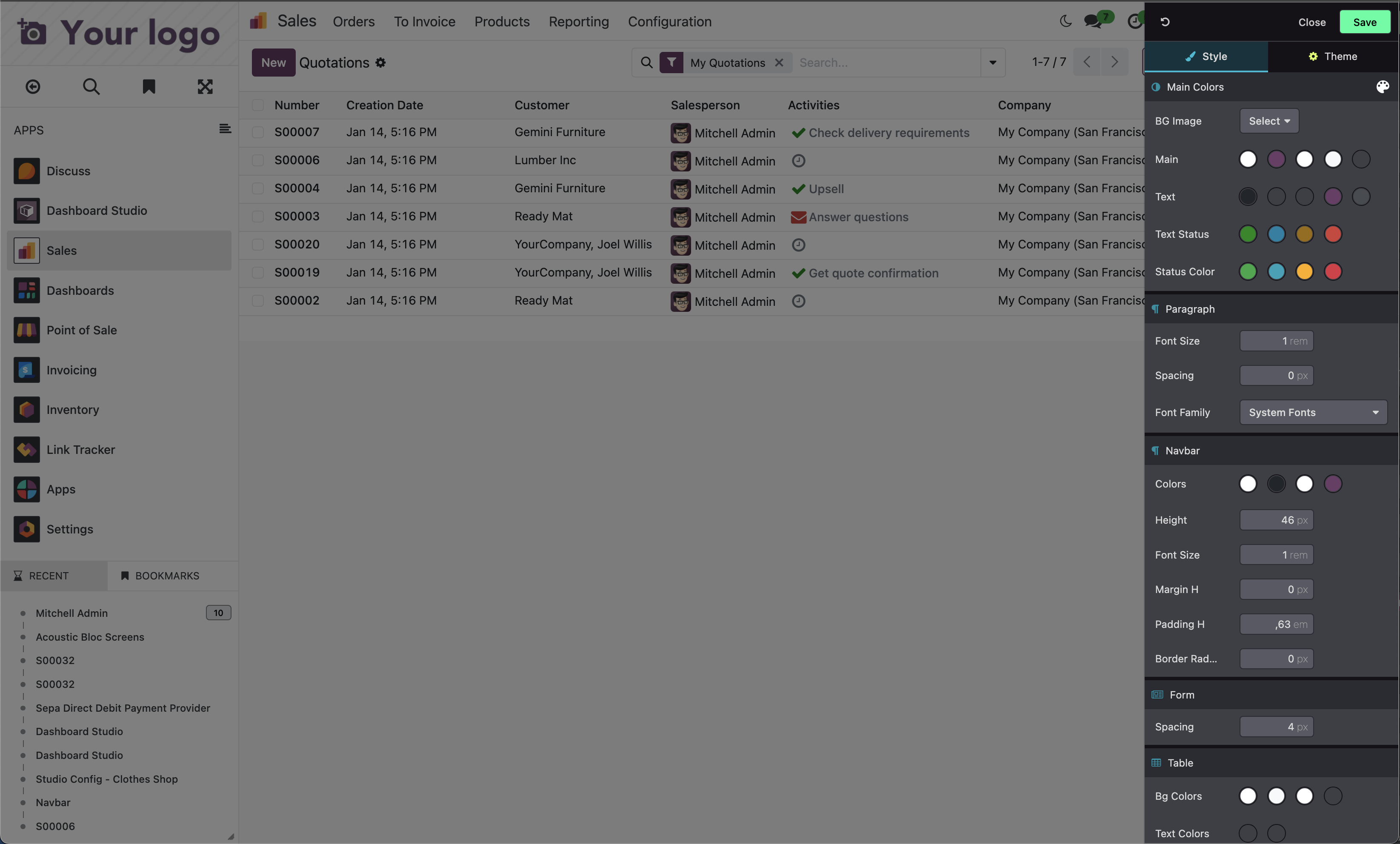Click the sidebar bookmark icon
The height and width of the screenshot is (844, 1400).
click(148, 86)
